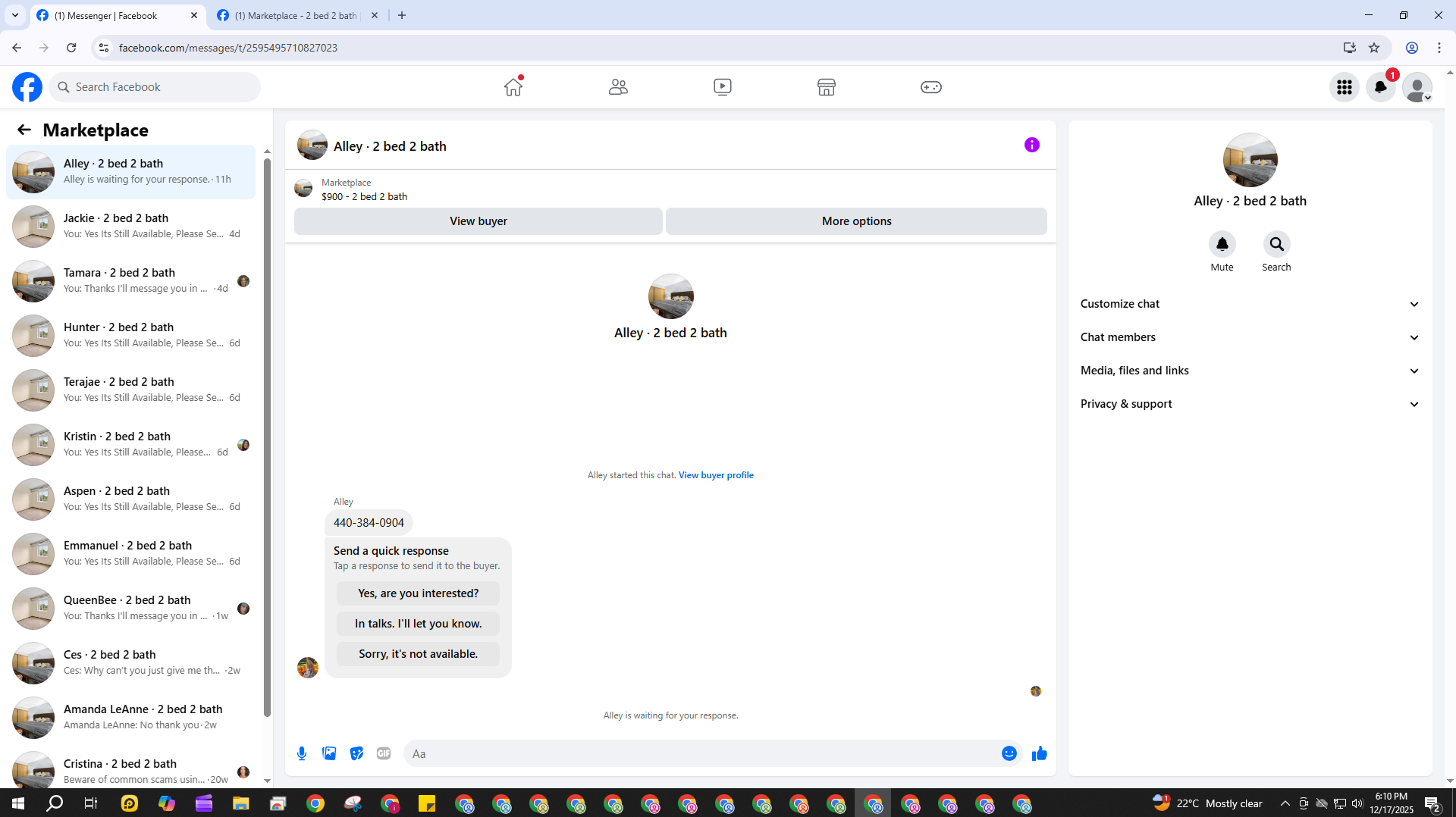The height and width of the screenshot is (817, 1456).
Task: Expand Customize chat section
Action: (x=1250, y=304)
